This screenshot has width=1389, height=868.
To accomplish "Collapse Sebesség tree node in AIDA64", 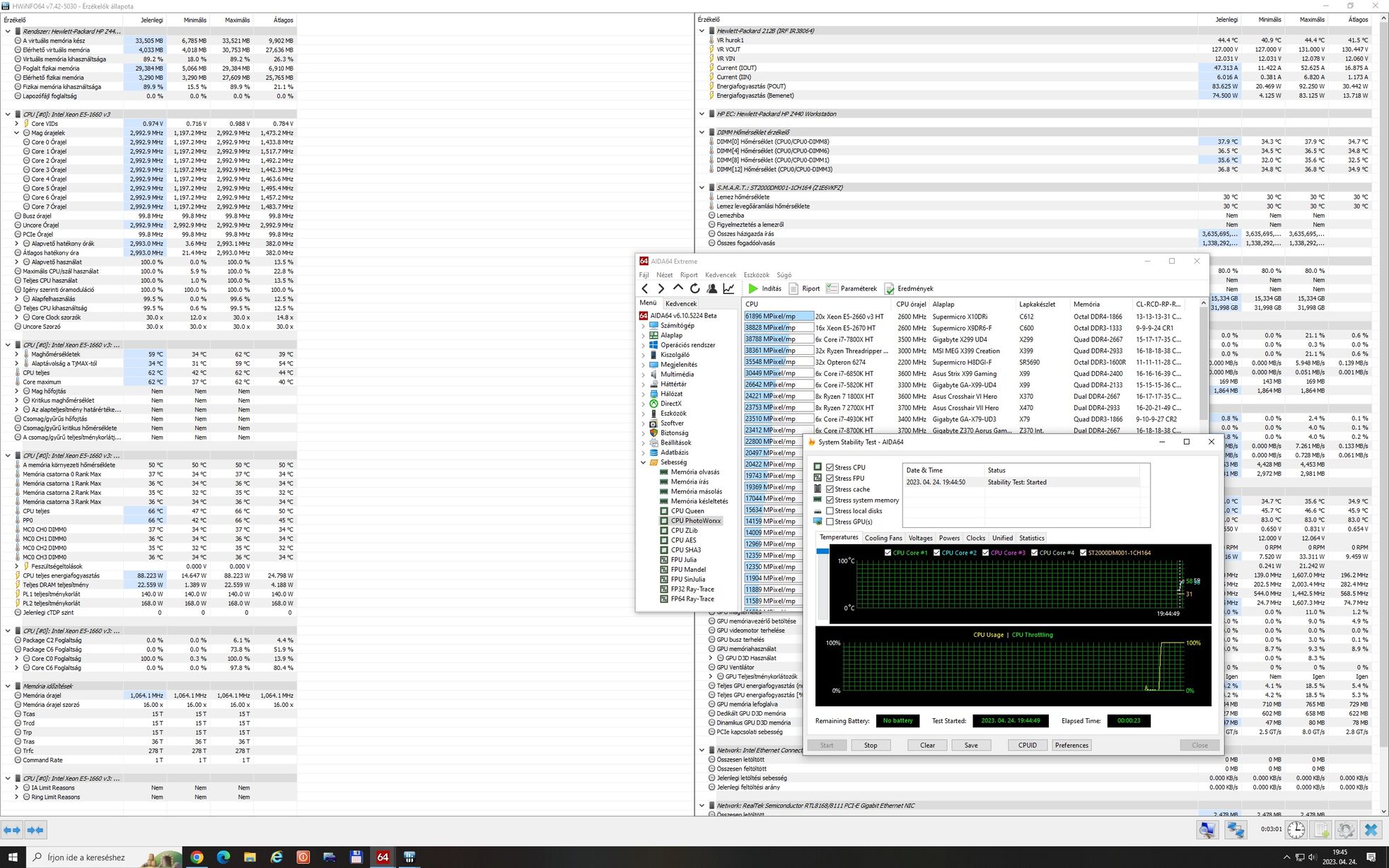I will click(x=644, y=462).
